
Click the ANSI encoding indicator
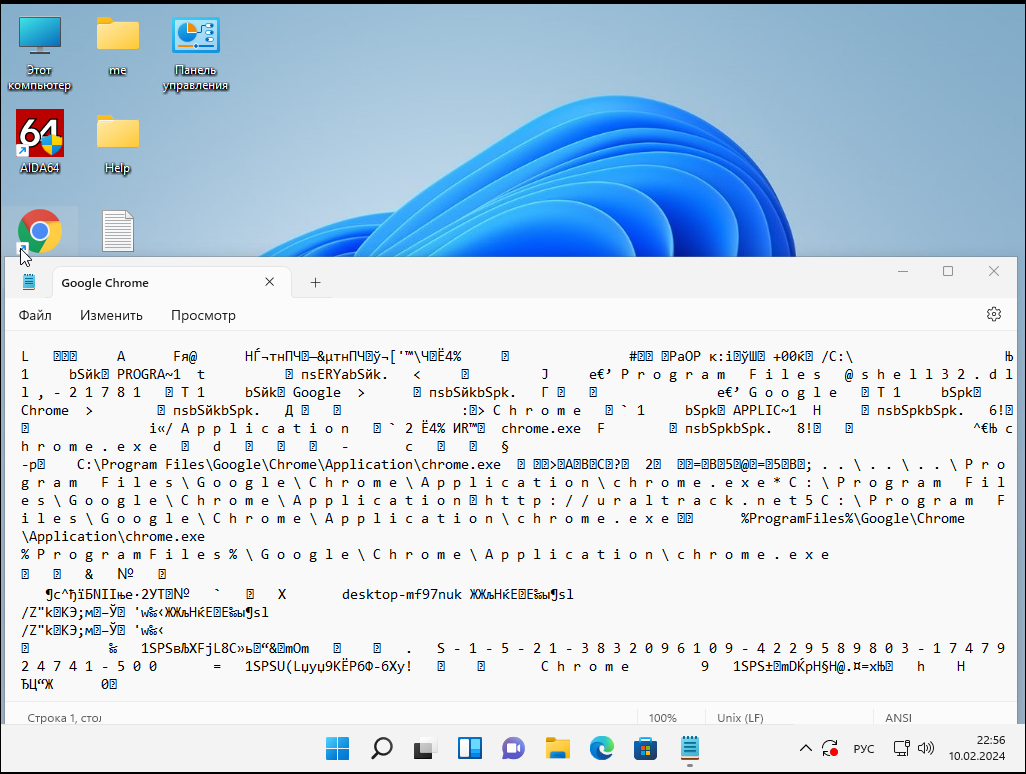tap(898, 718)
